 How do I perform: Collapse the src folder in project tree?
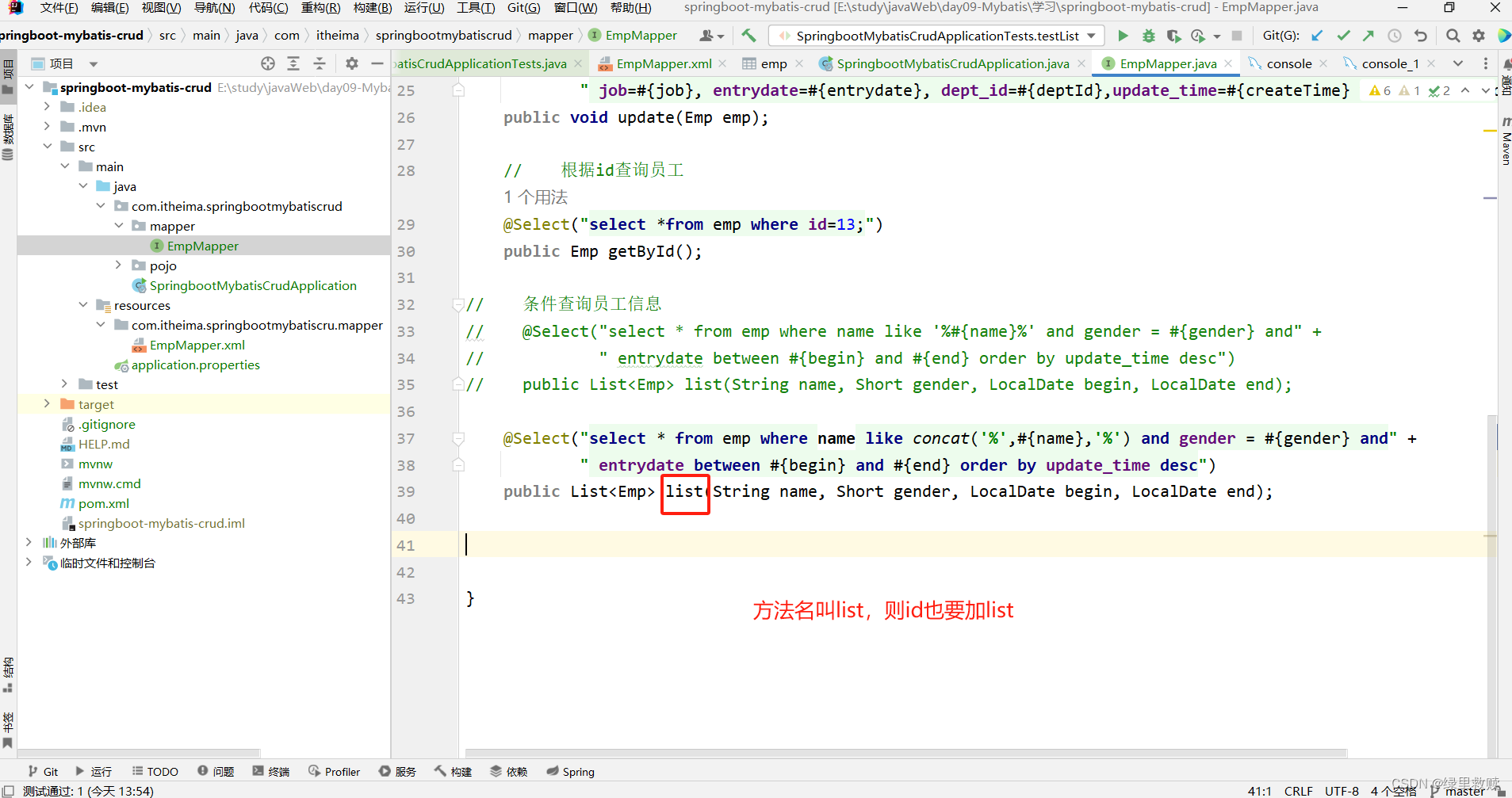48,147
